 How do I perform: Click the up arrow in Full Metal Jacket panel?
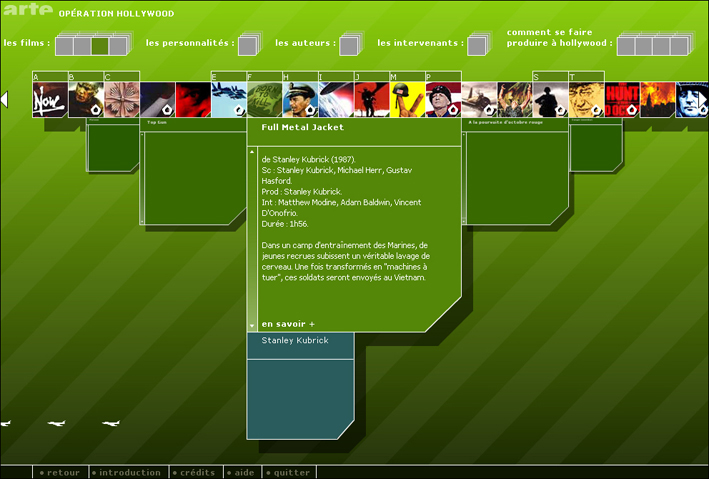point(252,152)
